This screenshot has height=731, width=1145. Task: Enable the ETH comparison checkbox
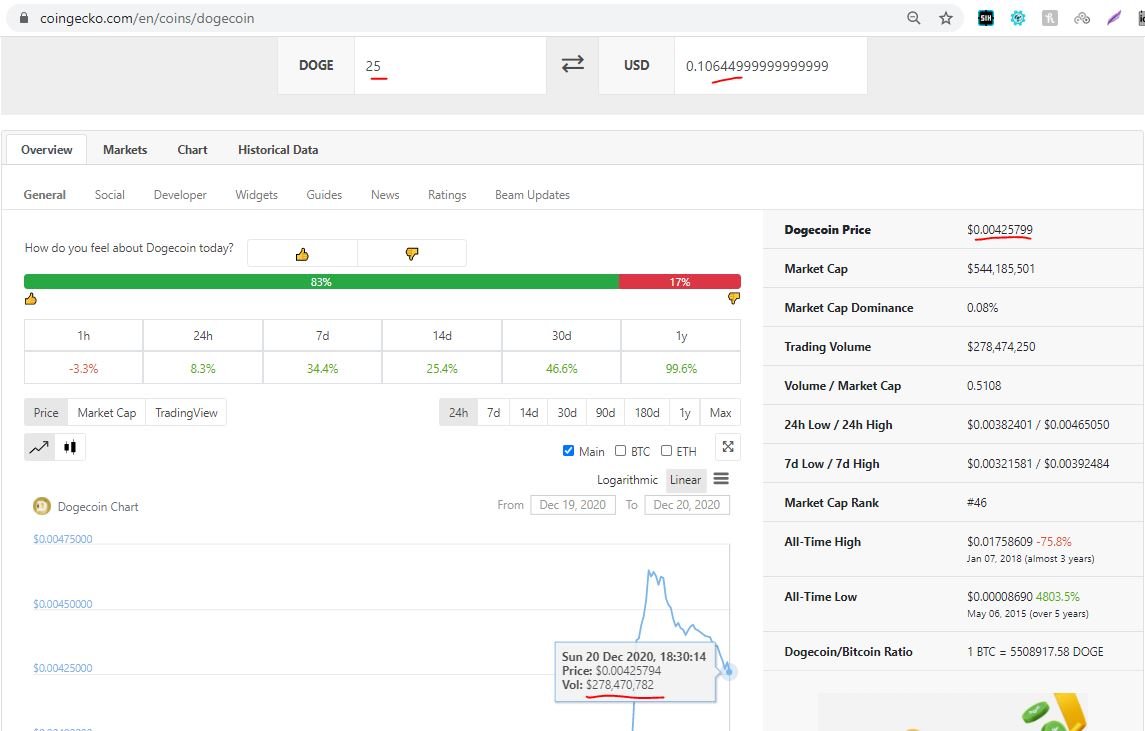point(667,451)
